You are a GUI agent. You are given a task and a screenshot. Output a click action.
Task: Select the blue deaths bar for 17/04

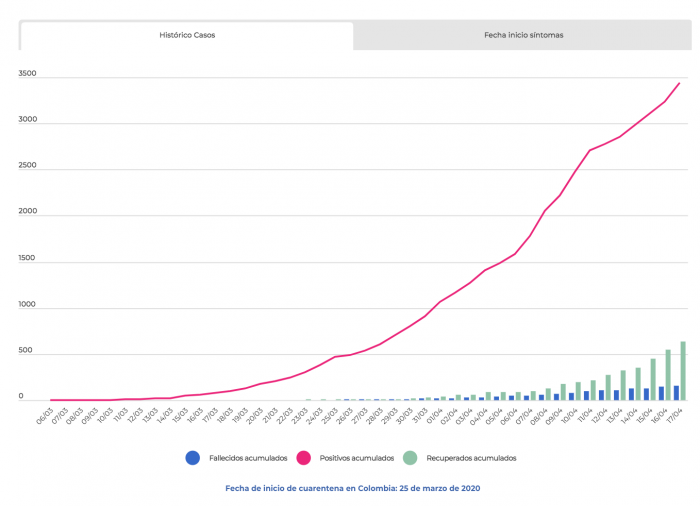tap(676, 393)
